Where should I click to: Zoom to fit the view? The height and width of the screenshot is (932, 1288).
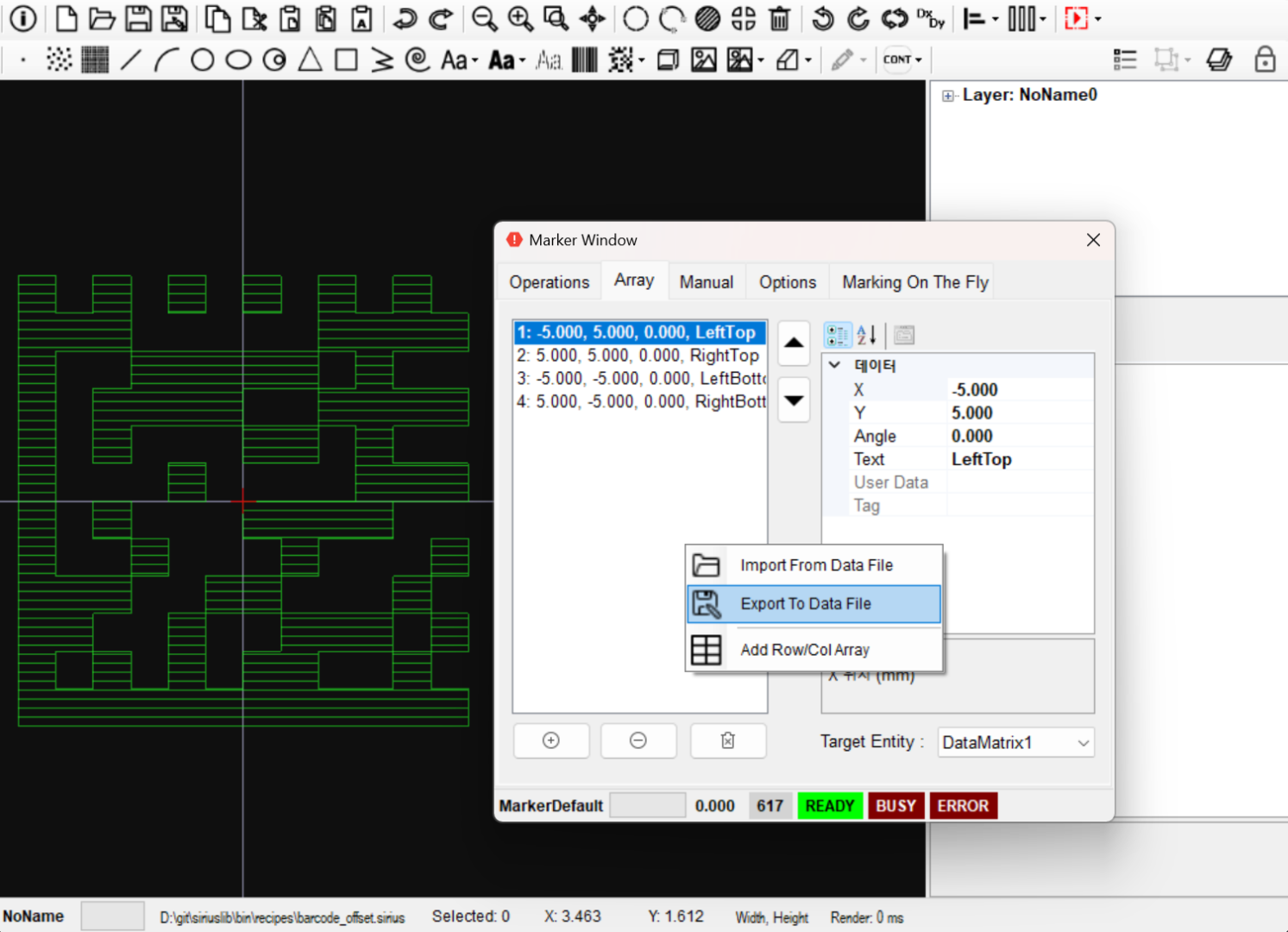pyautogui.click(x=556, y=18)
